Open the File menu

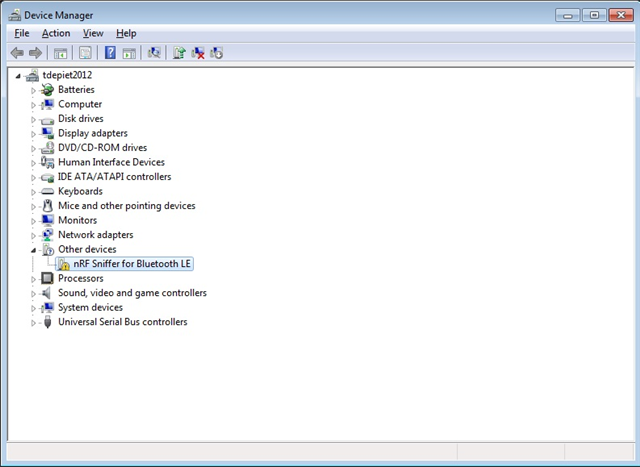22,33
